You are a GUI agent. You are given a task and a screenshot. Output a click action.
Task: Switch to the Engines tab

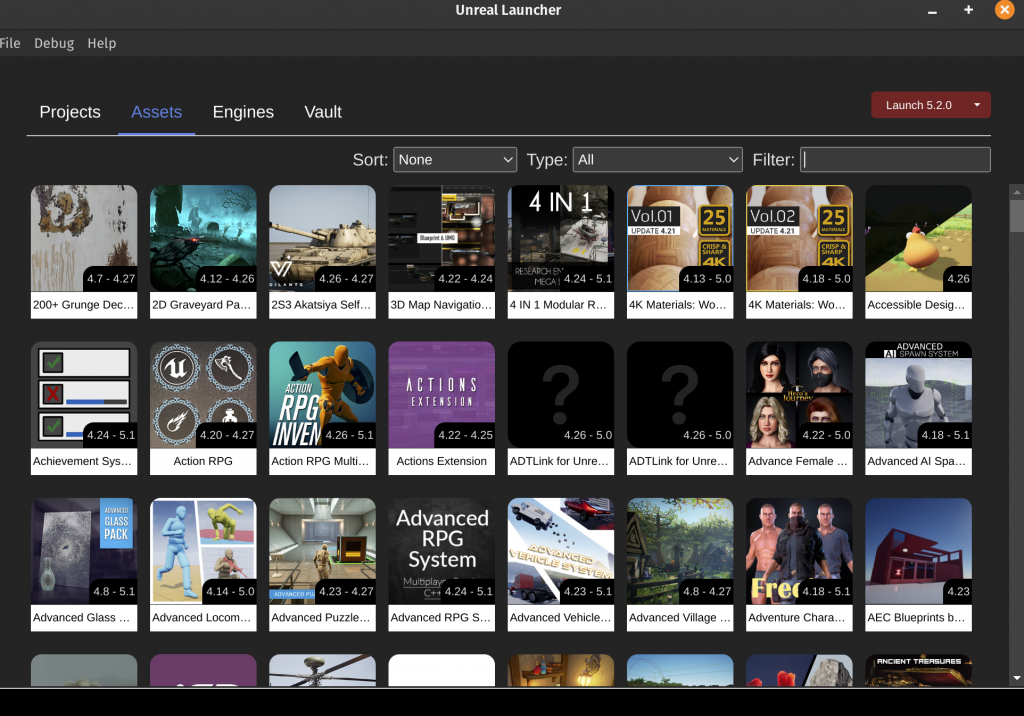click(x=243, y=112)
